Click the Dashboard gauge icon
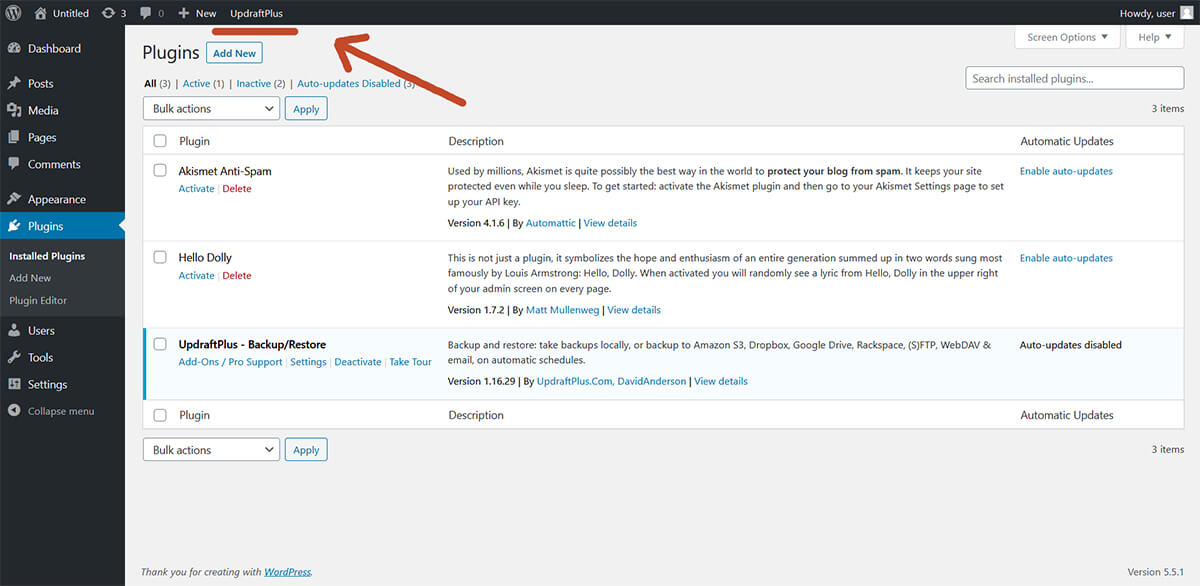 pos(14,48)
